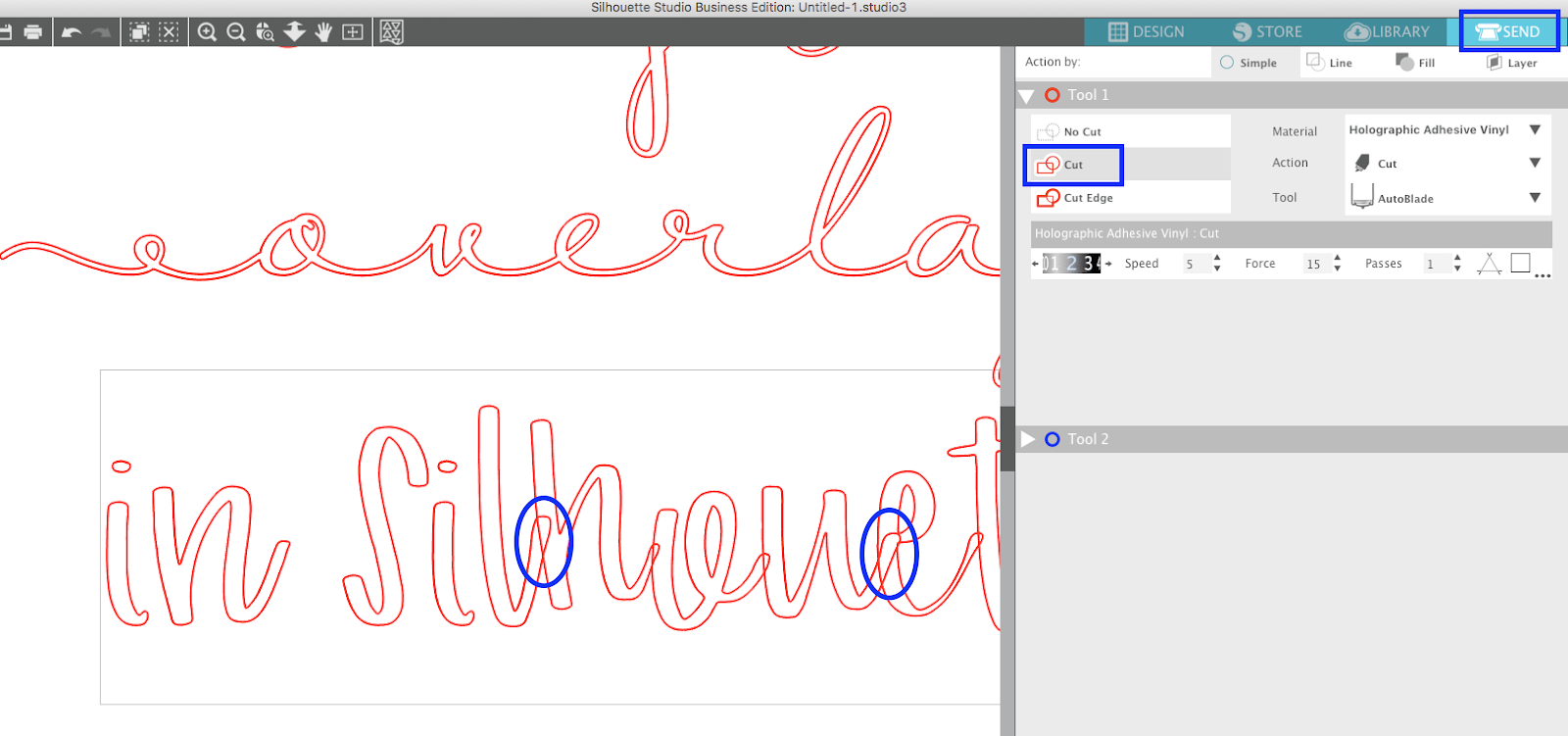The height and width of the screenshot is (736, 1568).
Task: Decrease the Force value
Action: [1338, 268]
